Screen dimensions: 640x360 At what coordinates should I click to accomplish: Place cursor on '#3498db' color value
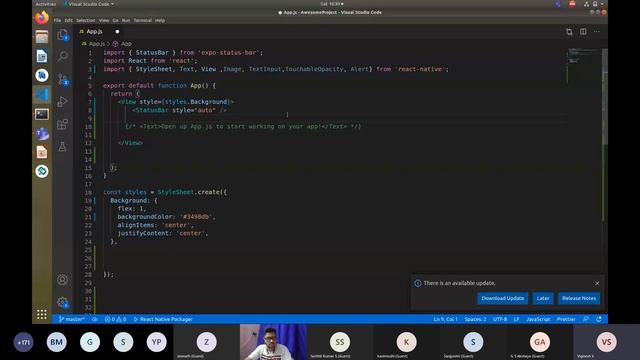pyautogui.click(x=197, y=217)
